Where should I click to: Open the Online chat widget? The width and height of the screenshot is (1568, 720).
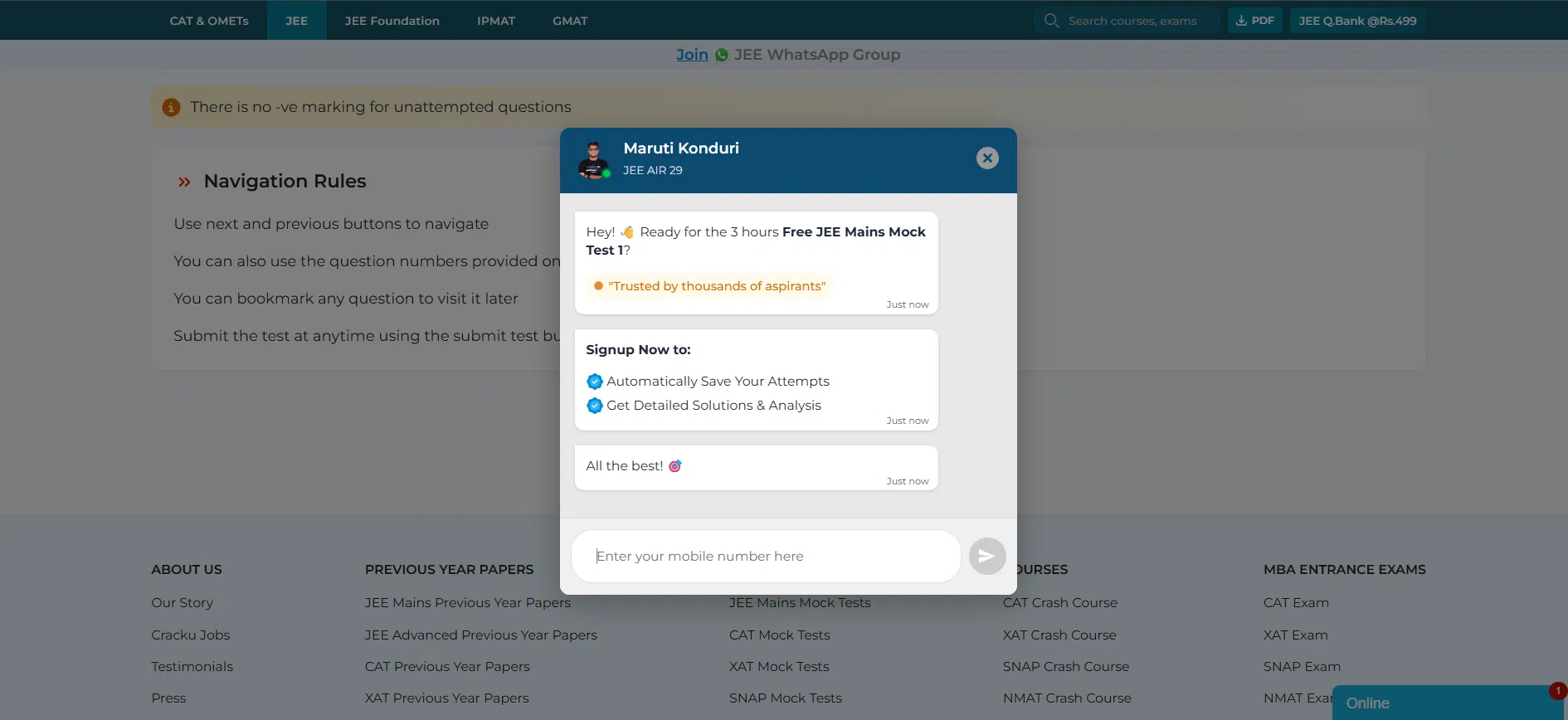tap(1449, 703)
